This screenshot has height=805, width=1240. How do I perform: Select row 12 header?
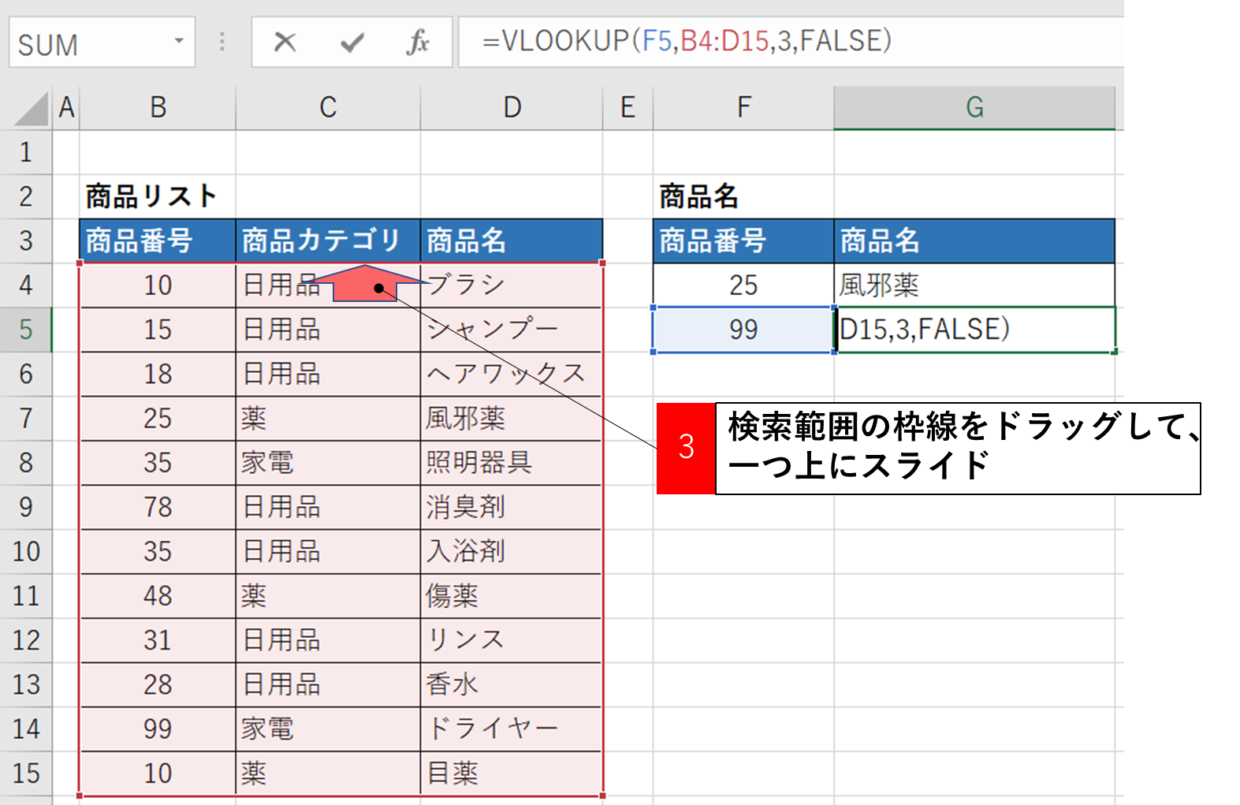click(x=26, y=640)
